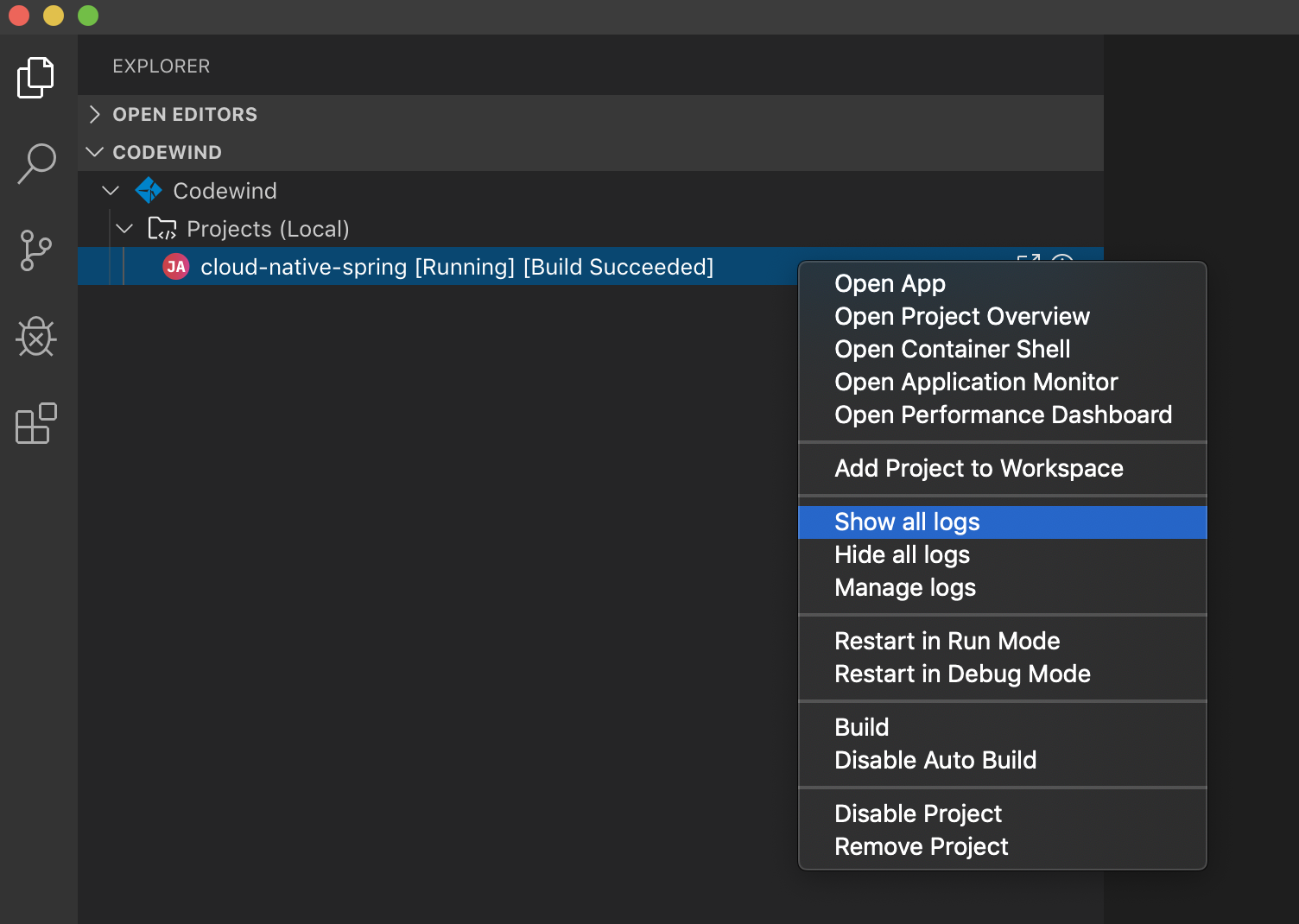This screenshot has width=1299, height=924.
Task: Collapse the Codewind tree node chevron
Action: point(111,190)
